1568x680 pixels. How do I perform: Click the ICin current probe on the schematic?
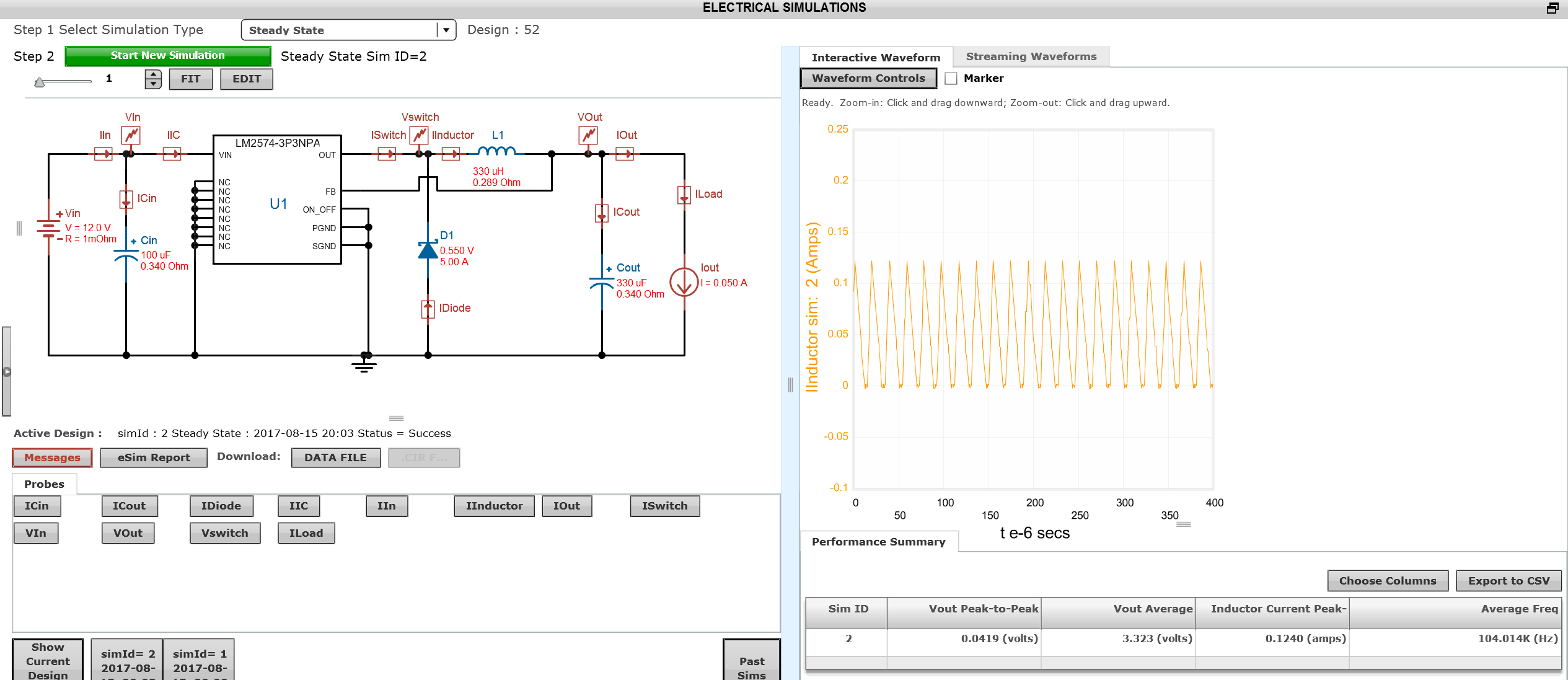click(x=126, y=199)
